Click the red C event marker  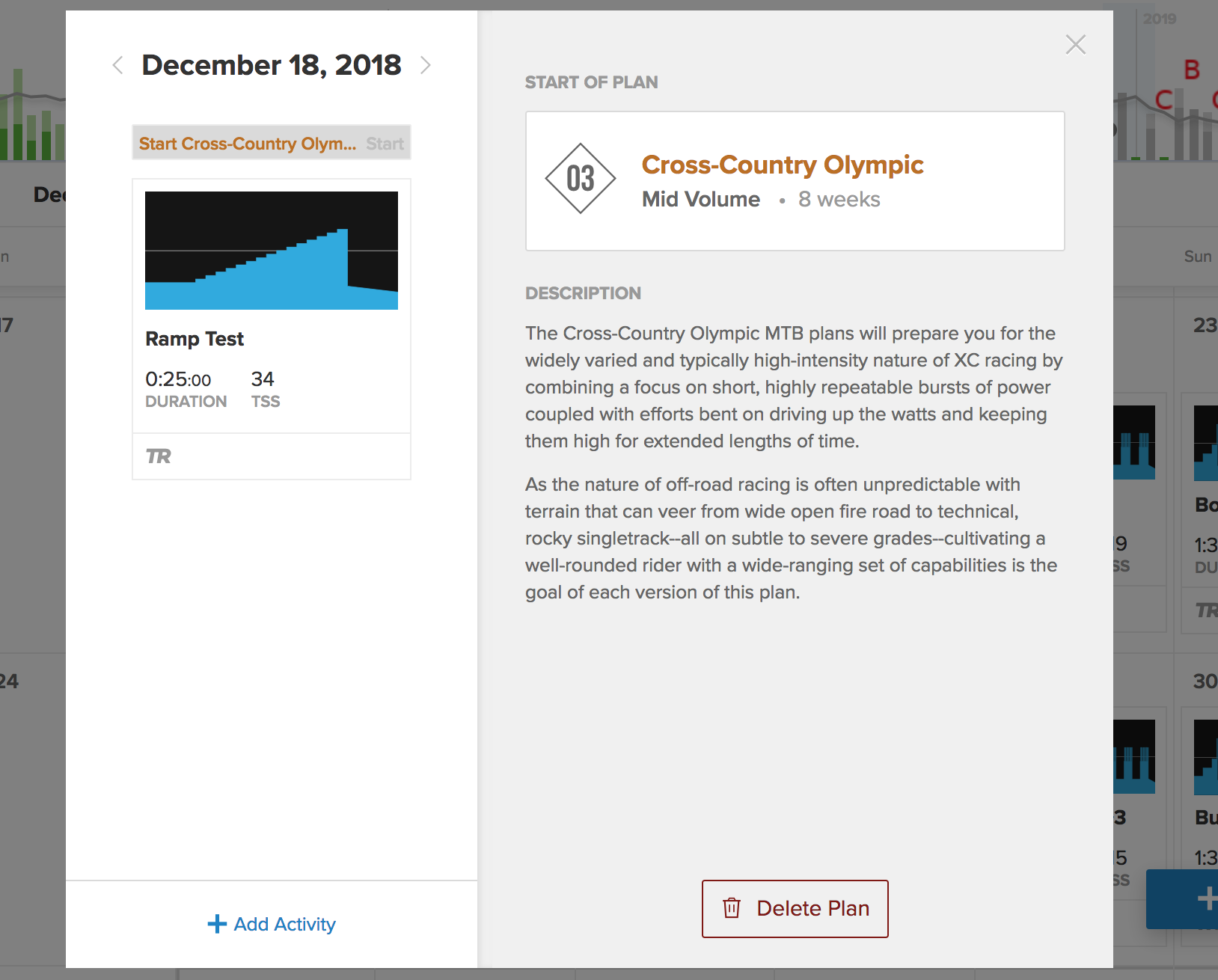(x=1163, y=99)
